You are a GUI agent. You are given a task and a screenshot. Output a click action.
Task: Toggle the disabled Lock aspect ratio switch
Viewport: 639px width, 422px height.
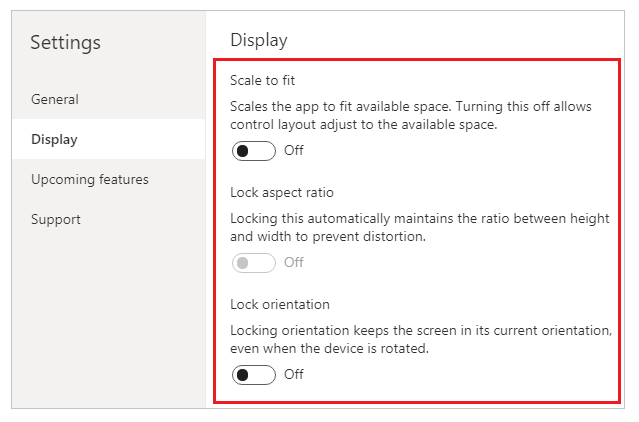click(253, 263)
